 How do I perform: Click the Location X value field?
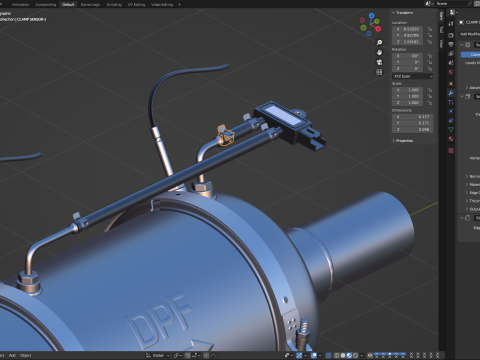[x=408, y=29]
